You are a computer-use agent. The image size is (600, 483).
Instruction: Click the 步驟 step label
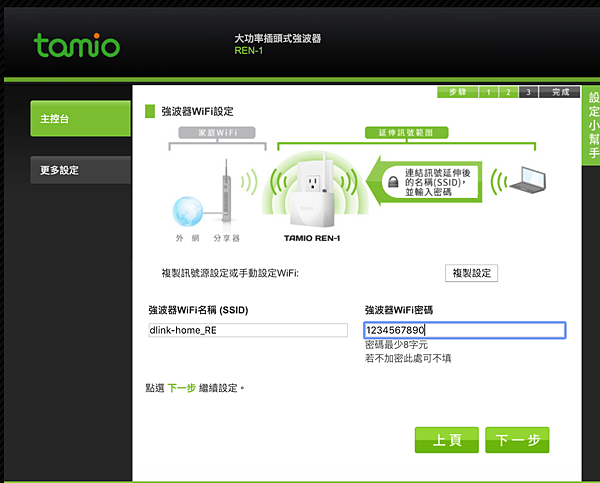(x=457, y=92)
